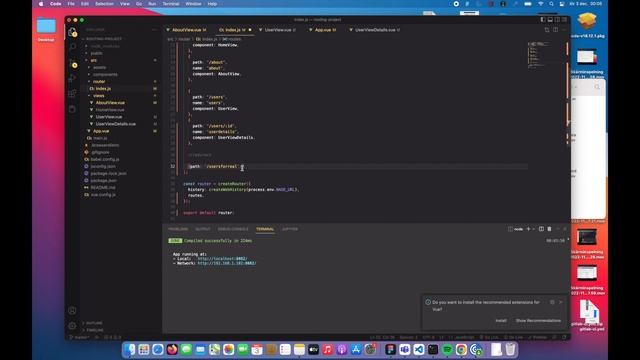Expand the components folder
Image resolution: width=640 pixels, height=360 pixels.
(x=105, y=74)
